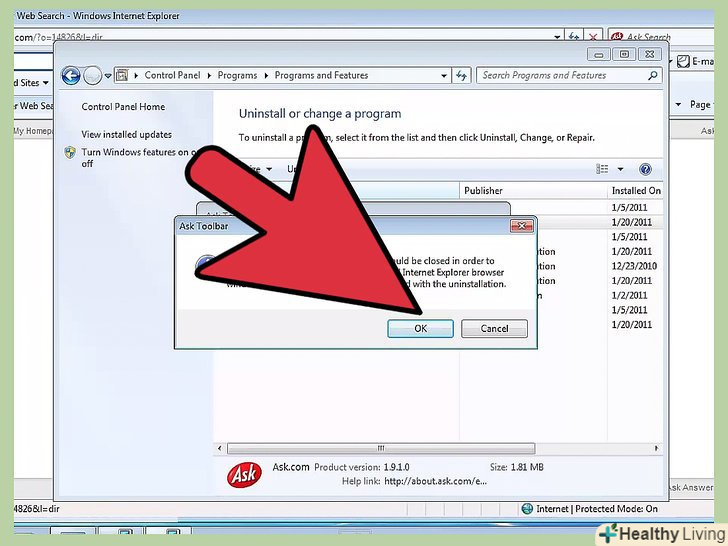The width and height of the screenshot is (728, 546).
Task: Click Programs and Features breadcrumb
Action: click(x=321, y=75)
